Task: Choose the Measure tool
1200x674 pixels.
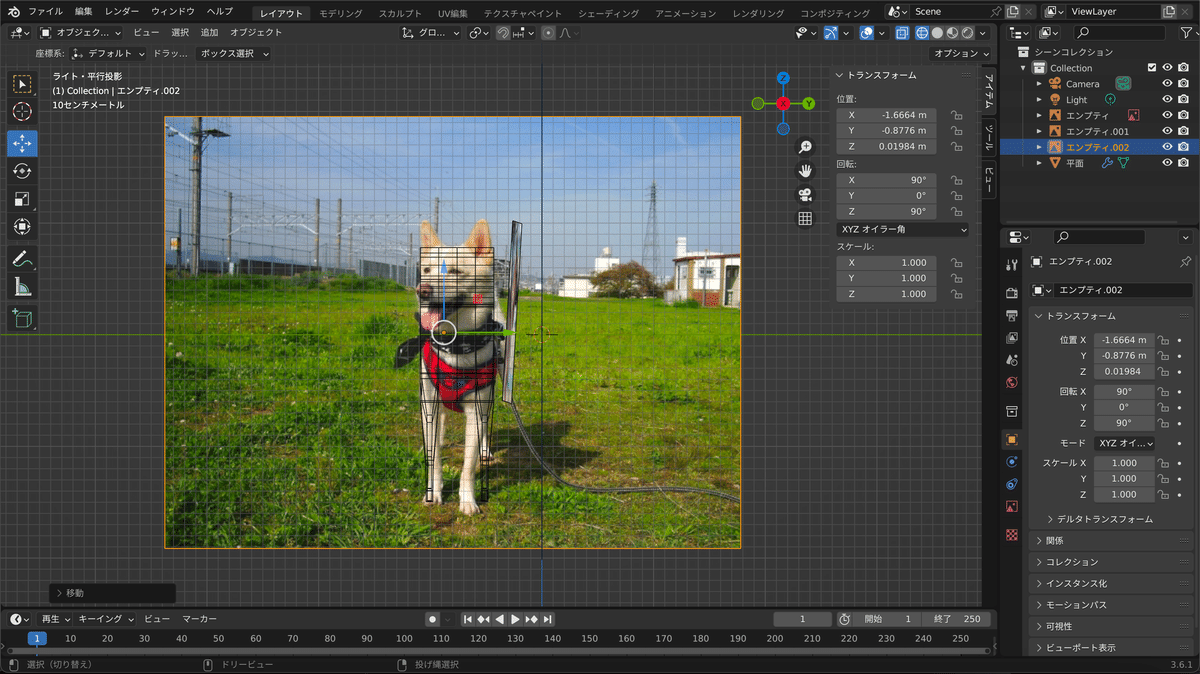Action: pos(22,287)
